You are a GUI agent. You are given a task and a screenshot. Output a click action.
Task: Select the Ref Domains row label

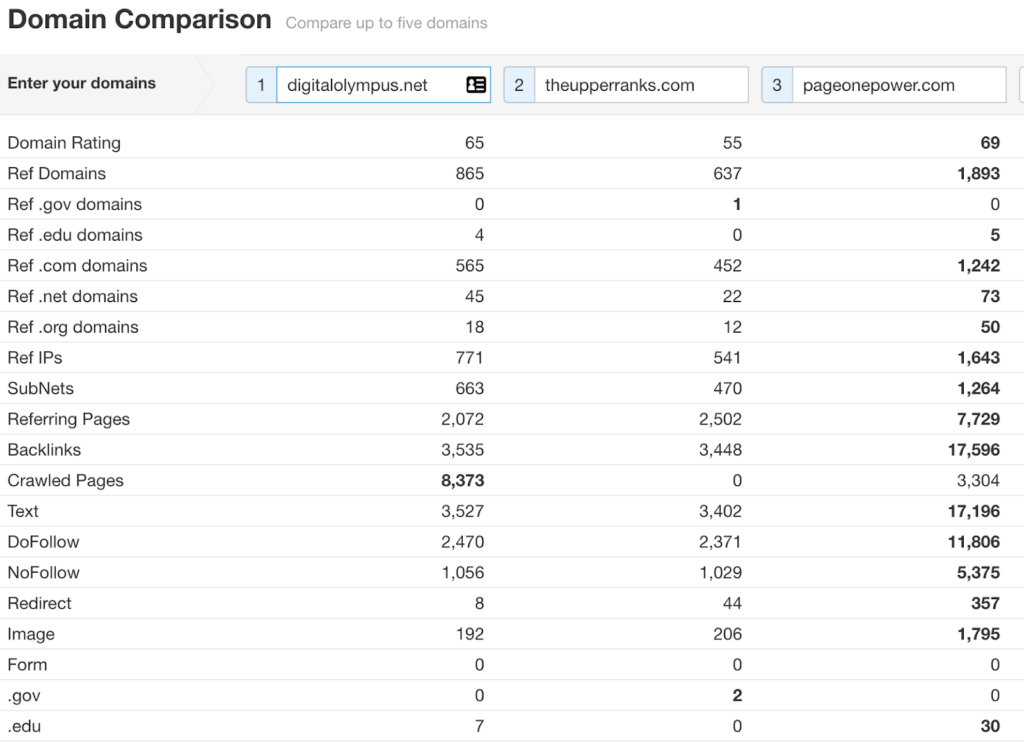click(x=57, y=174)
